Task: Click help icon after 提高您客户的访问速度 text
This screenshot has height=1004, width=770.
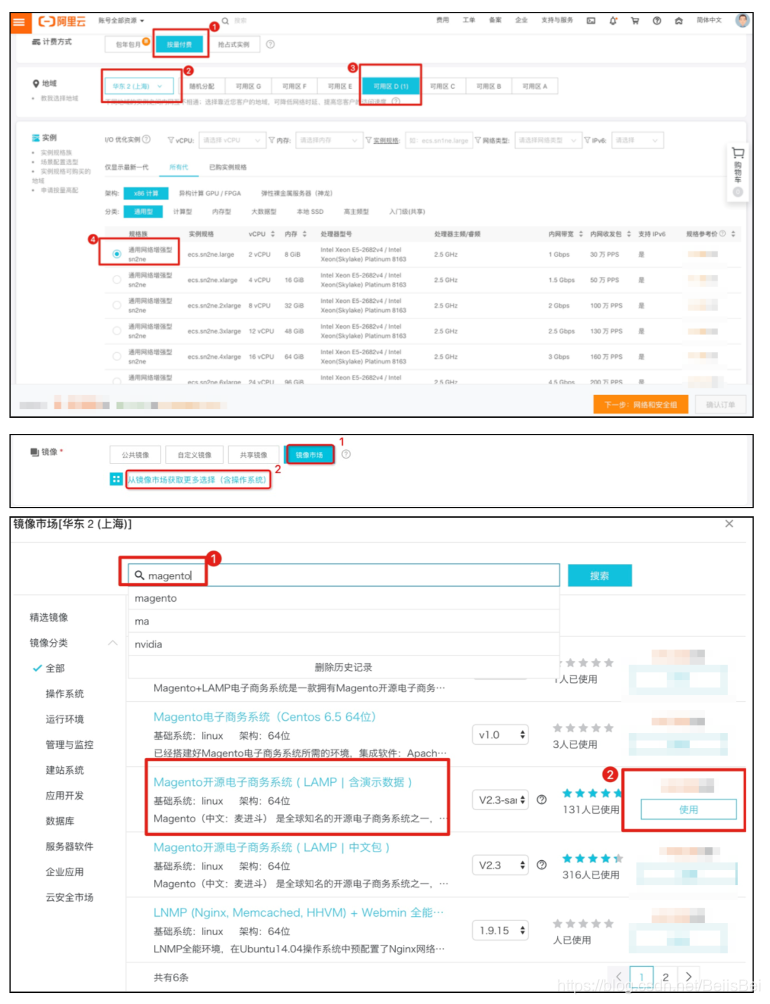Action: click(396, 101)
